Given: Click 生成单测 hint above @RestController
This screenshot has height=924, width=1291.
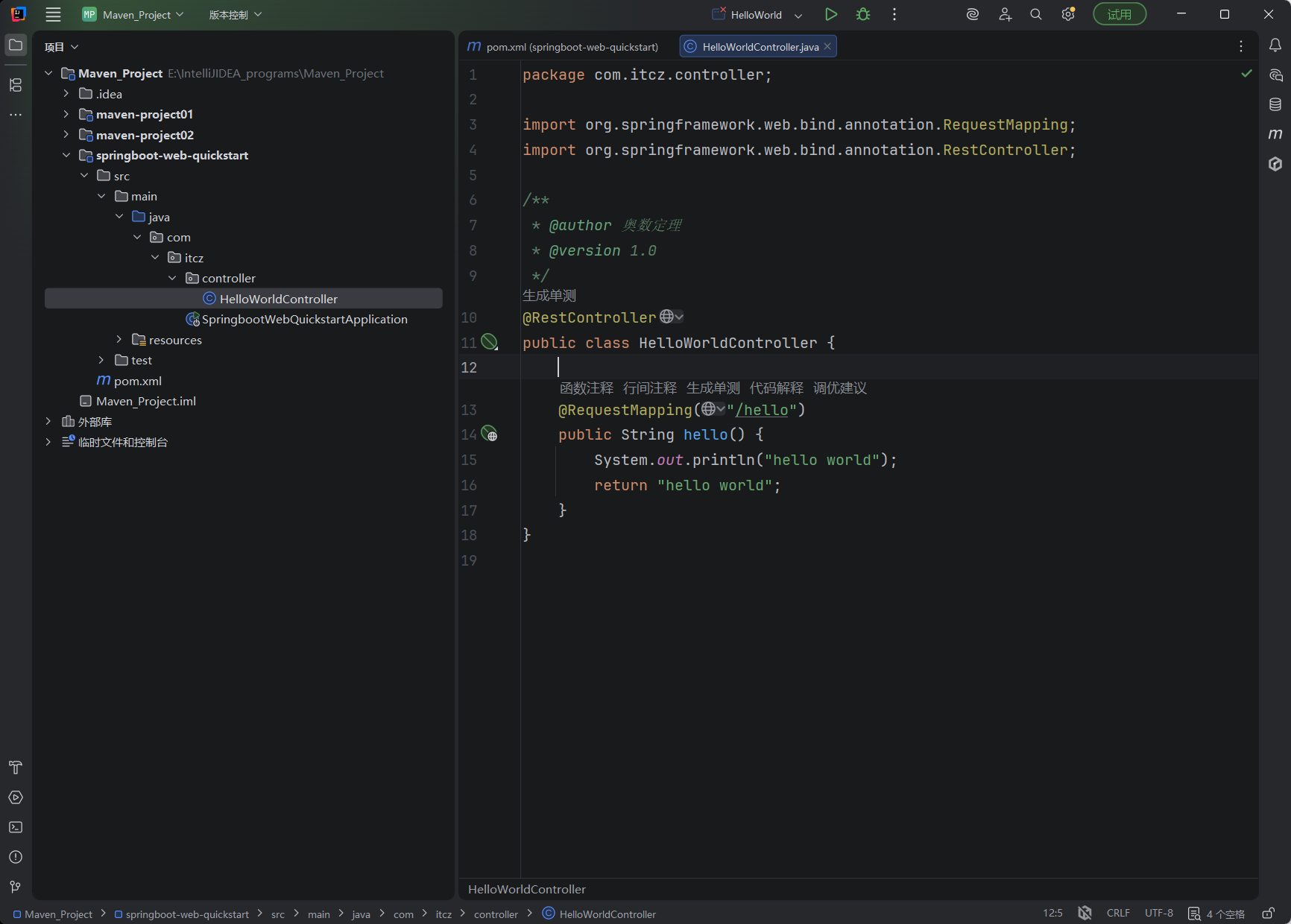Looking at the screenshot, I should 549,296.
